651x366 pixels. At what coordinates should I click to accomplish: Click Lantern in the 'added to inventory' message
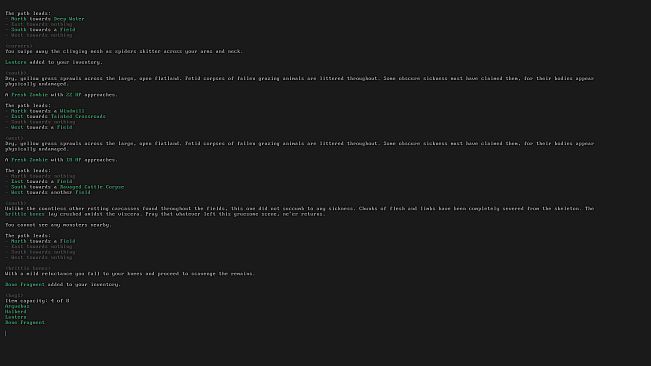15,62
